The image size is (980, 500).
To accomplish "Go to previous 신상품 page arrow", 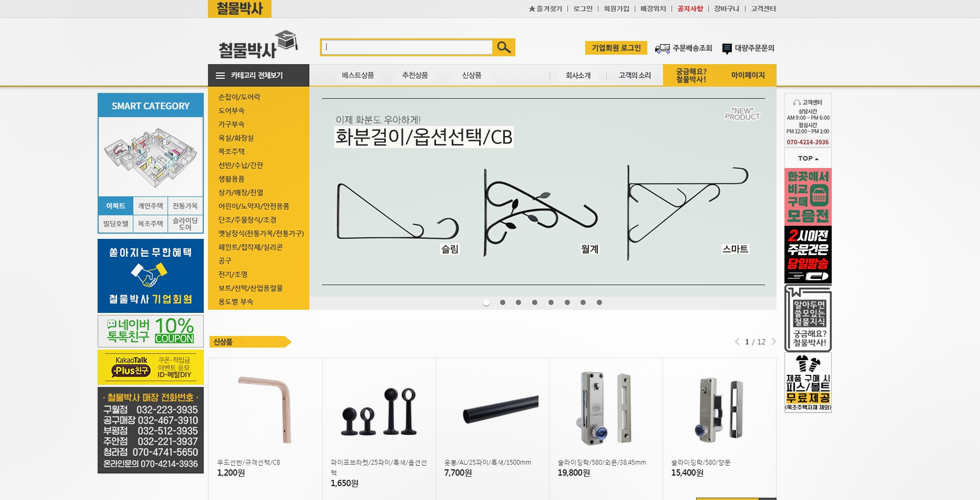I will 737,342.
